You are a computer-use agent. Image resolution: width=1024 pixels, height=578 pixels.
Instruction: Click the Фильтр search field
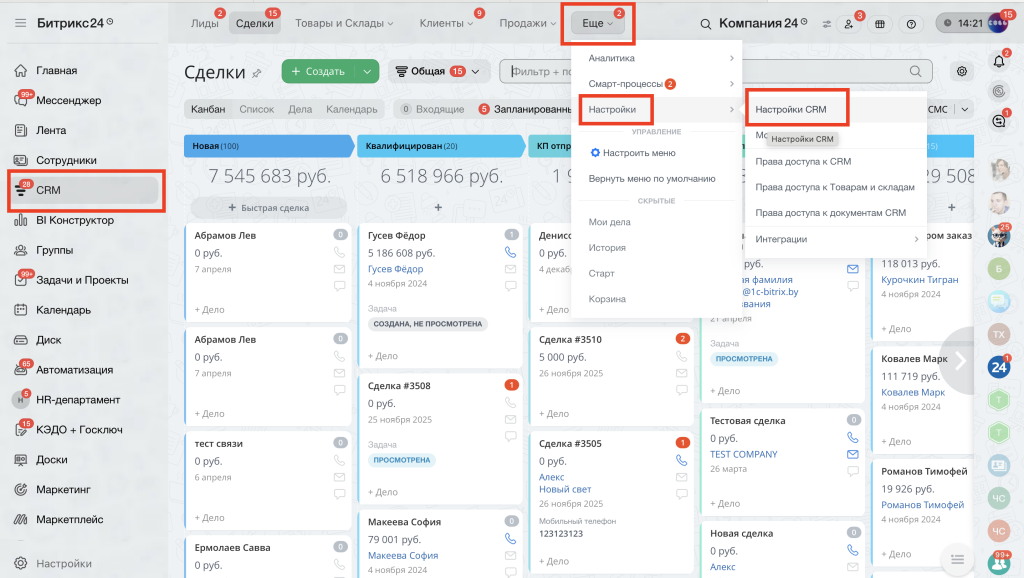tap(537, 71)
